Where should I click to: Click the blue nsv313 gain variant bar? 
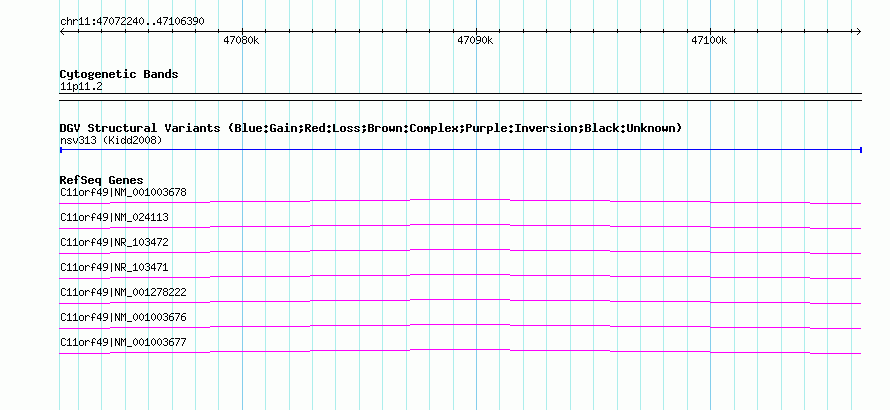tap(461, 150)
